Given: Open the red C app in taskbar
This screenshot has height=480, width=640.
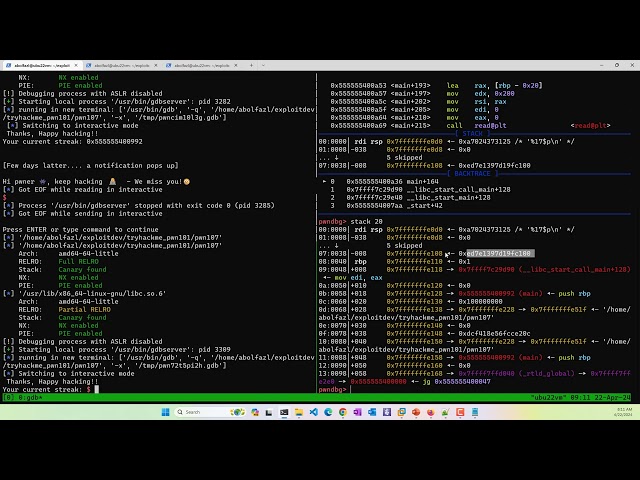Looking at the screenshot, I should pos(460,412).
